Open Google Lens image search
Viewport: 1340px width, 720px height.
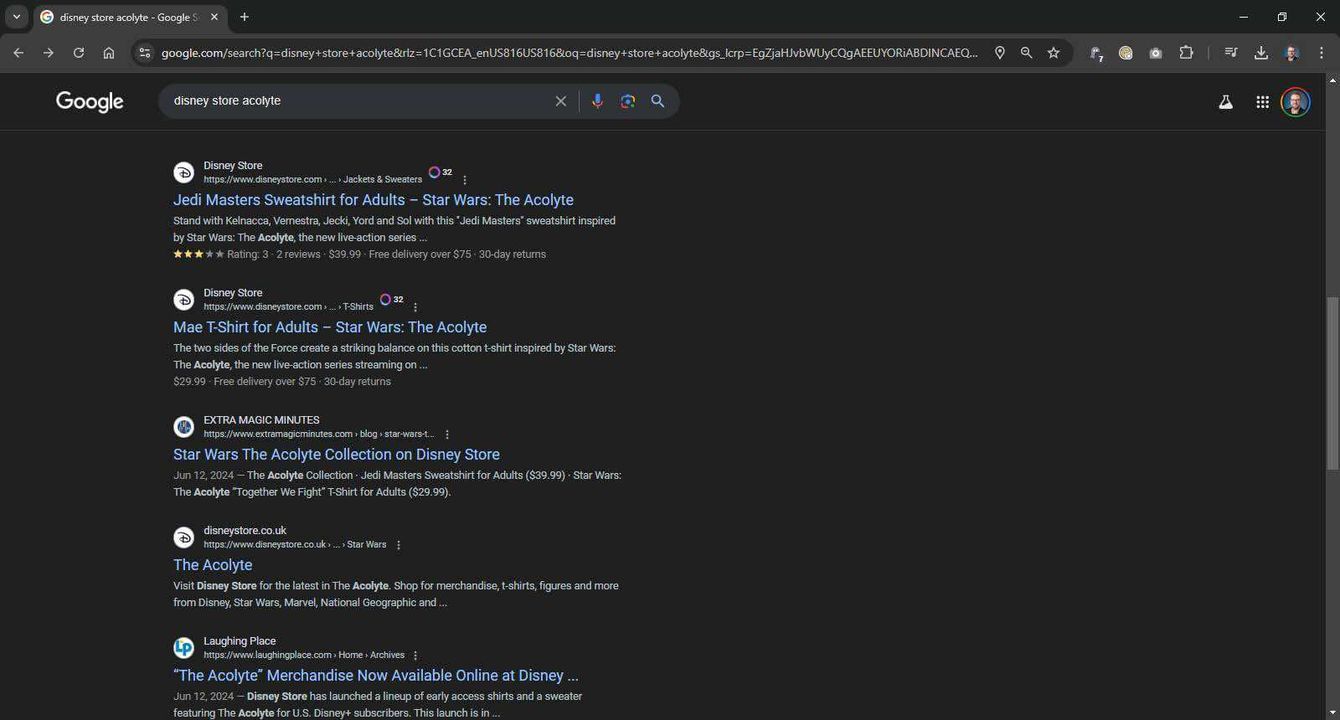click(x=627, y=101)
